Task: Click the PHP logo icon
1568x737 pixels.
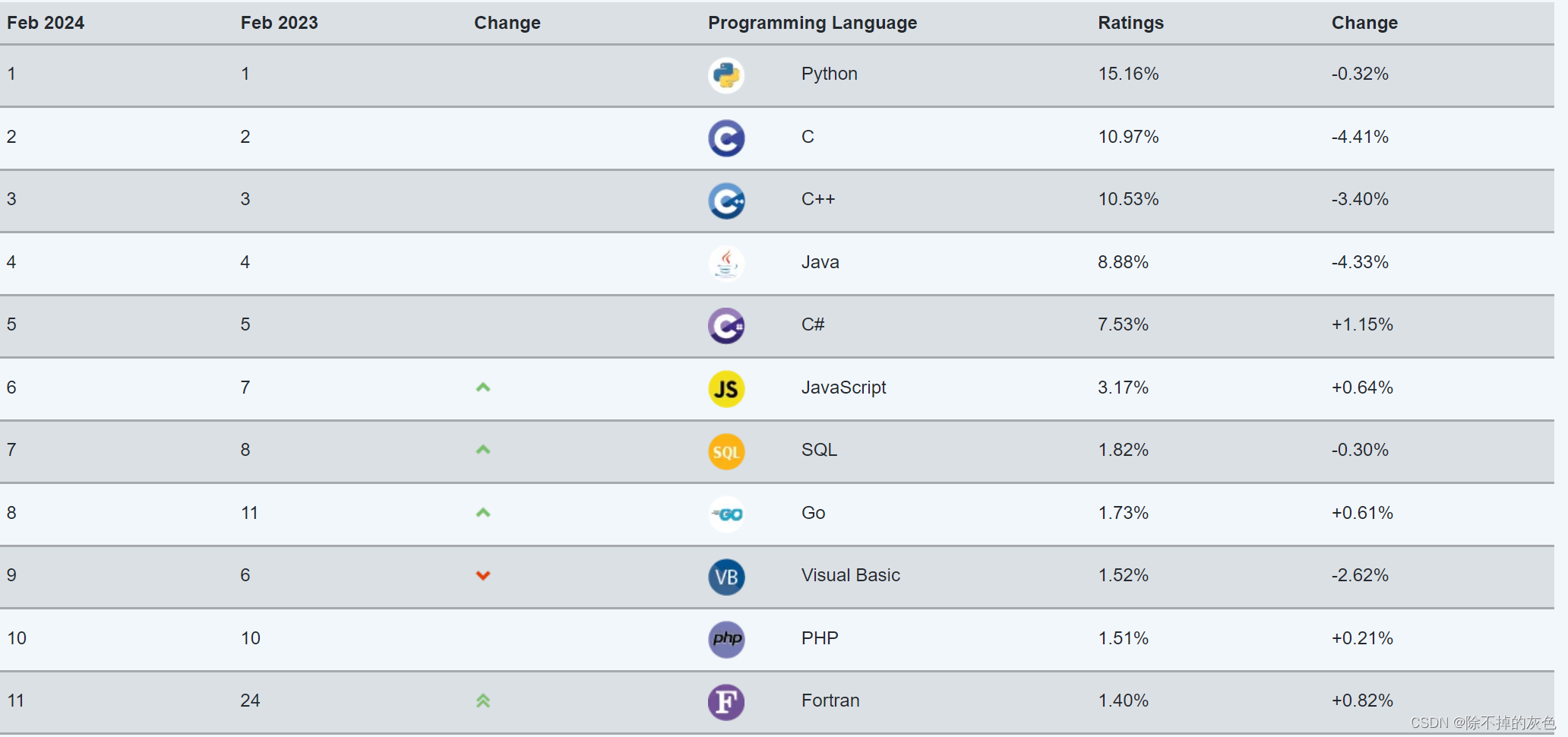Action: [x=726, y=639]
